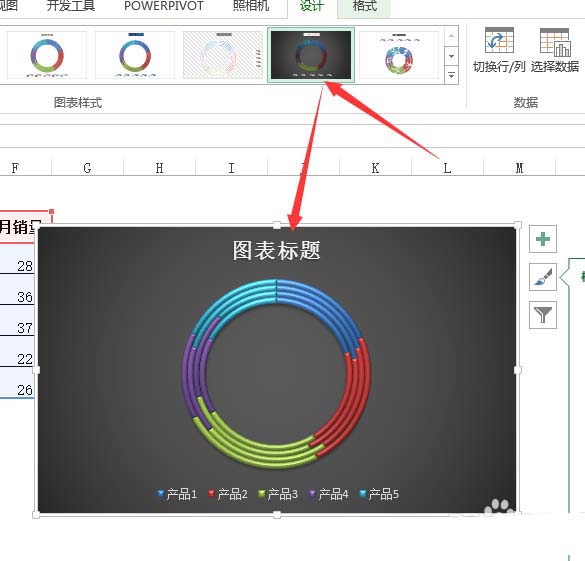Click the bottom-center chart resize handle
Image resolution: width=585 pixels, height=561 pixels.
coord(277,515)
